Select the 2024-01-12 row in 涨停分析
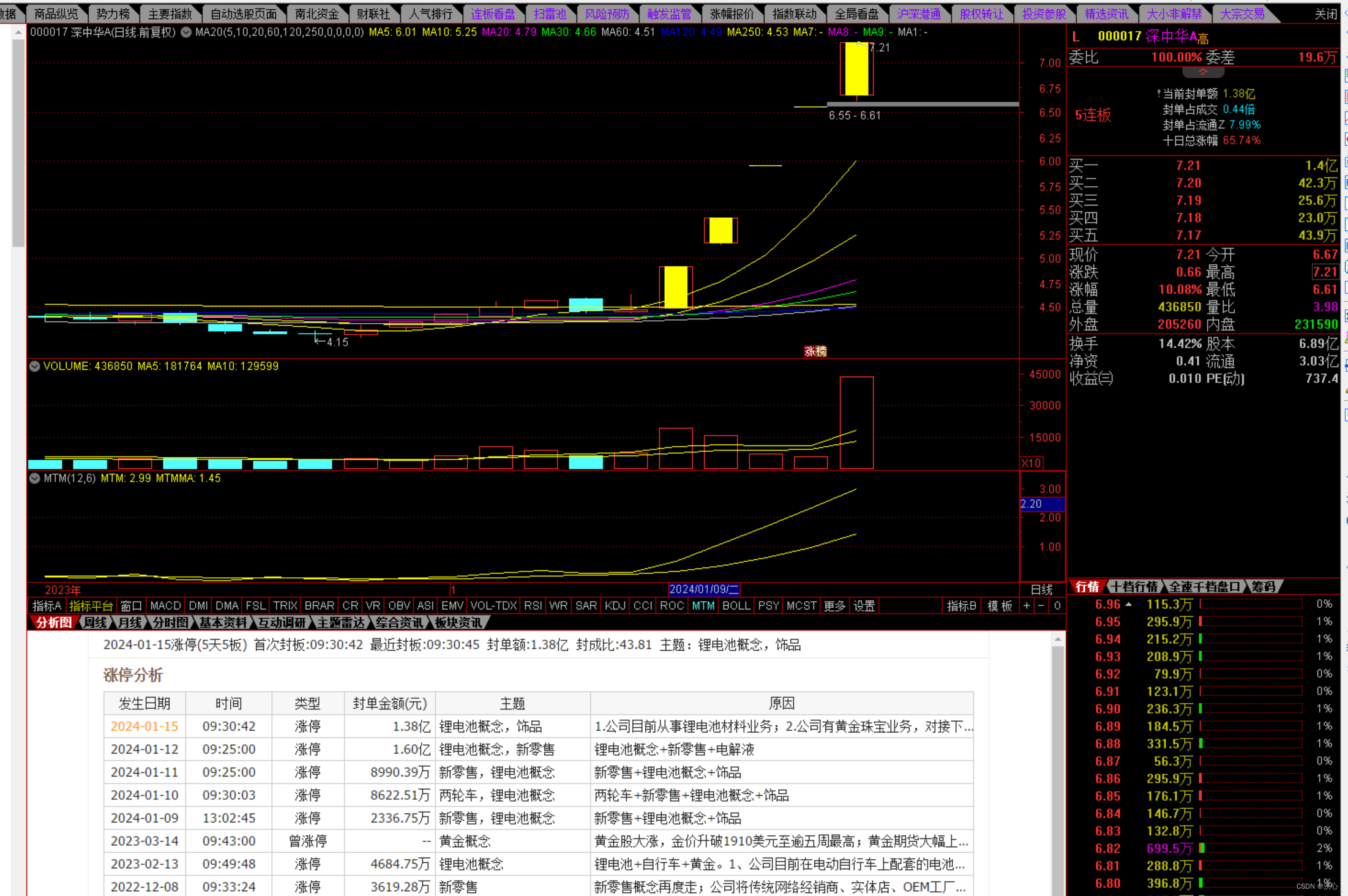 [539, 749]
